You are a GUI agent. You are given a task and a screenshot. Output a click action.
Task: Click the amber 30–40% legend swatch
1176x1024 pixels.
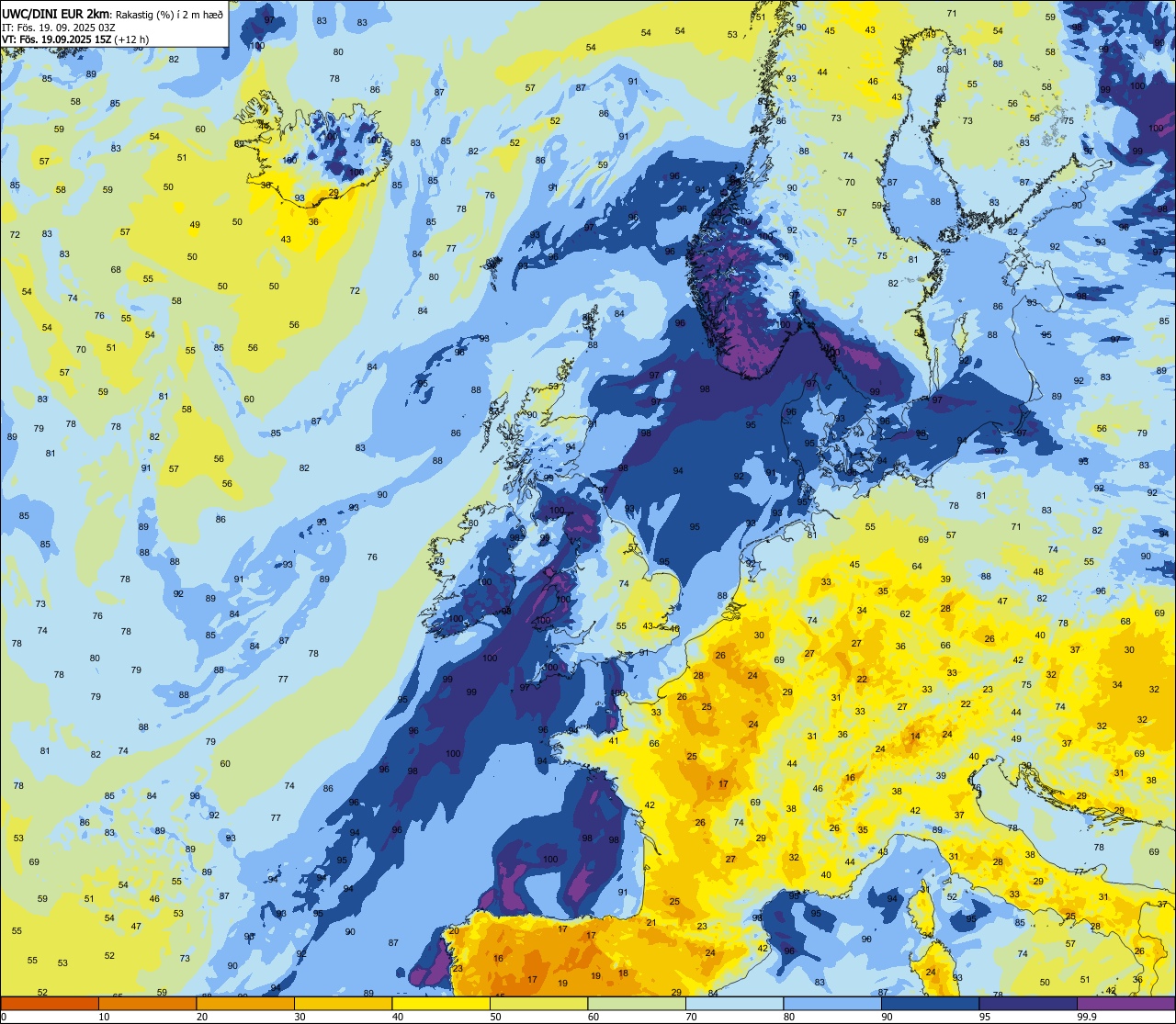[343, 1004]
